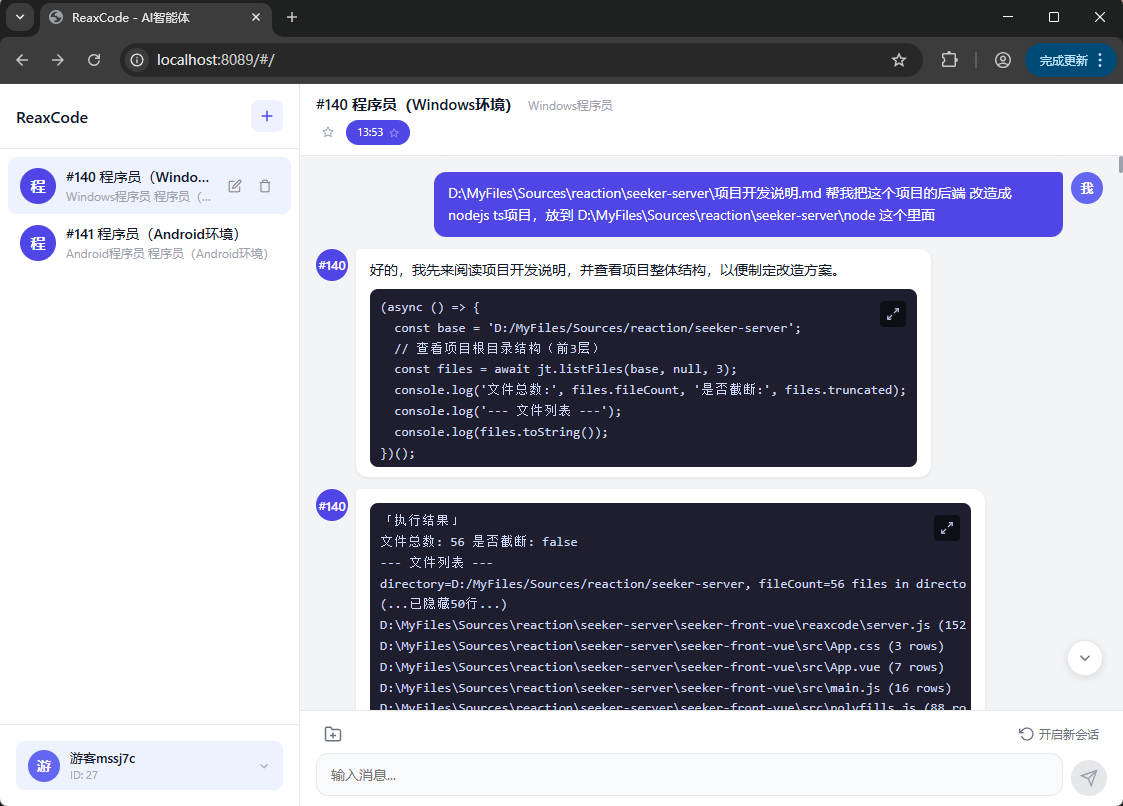Click the 游 user avatar
Image resolution: width=1123 pixels, height=806 pixels.
[44, 766]
